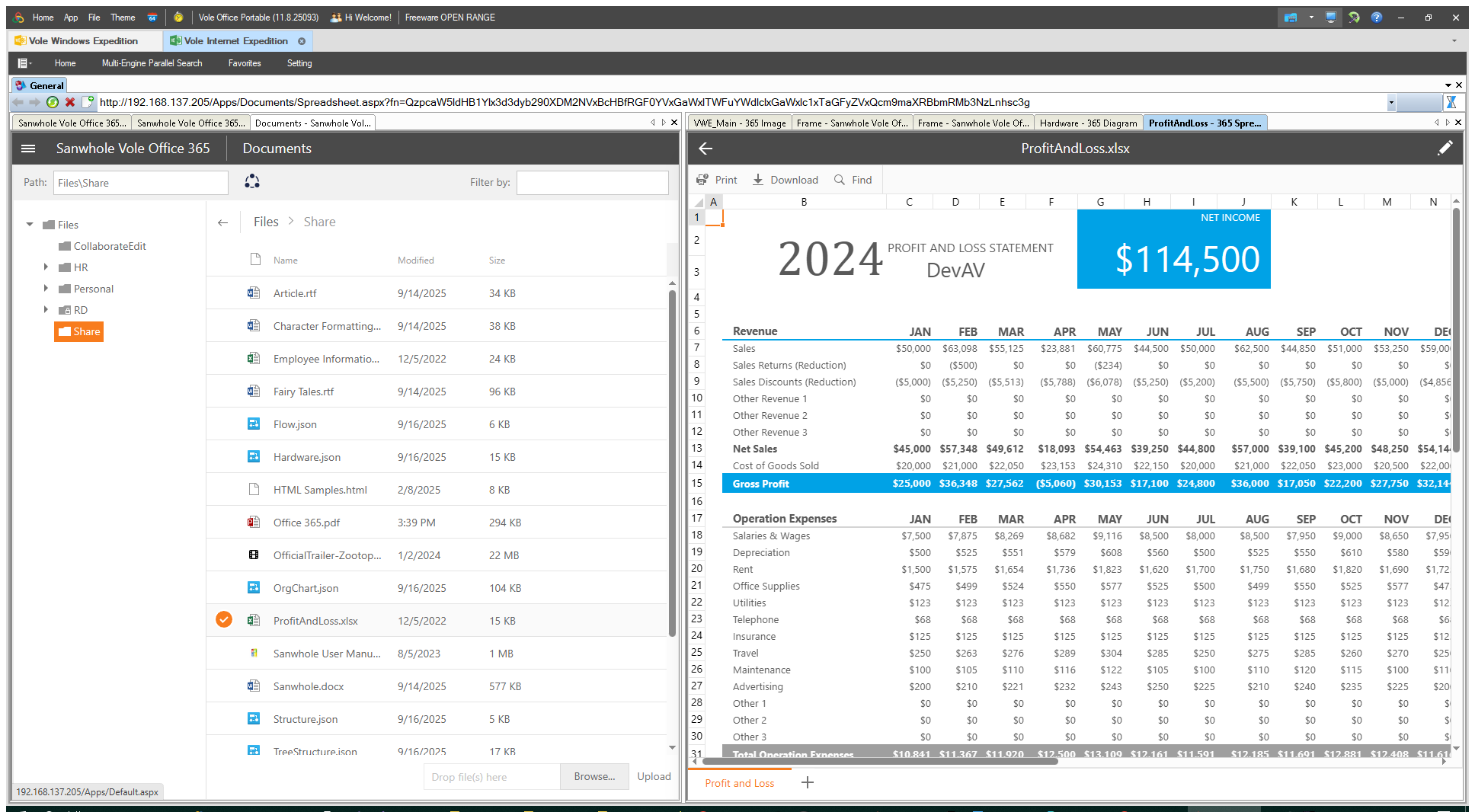The height and width of the screenshot is (812, 1475).
Task: Open the Find search tool
Action: coord(853,180)
